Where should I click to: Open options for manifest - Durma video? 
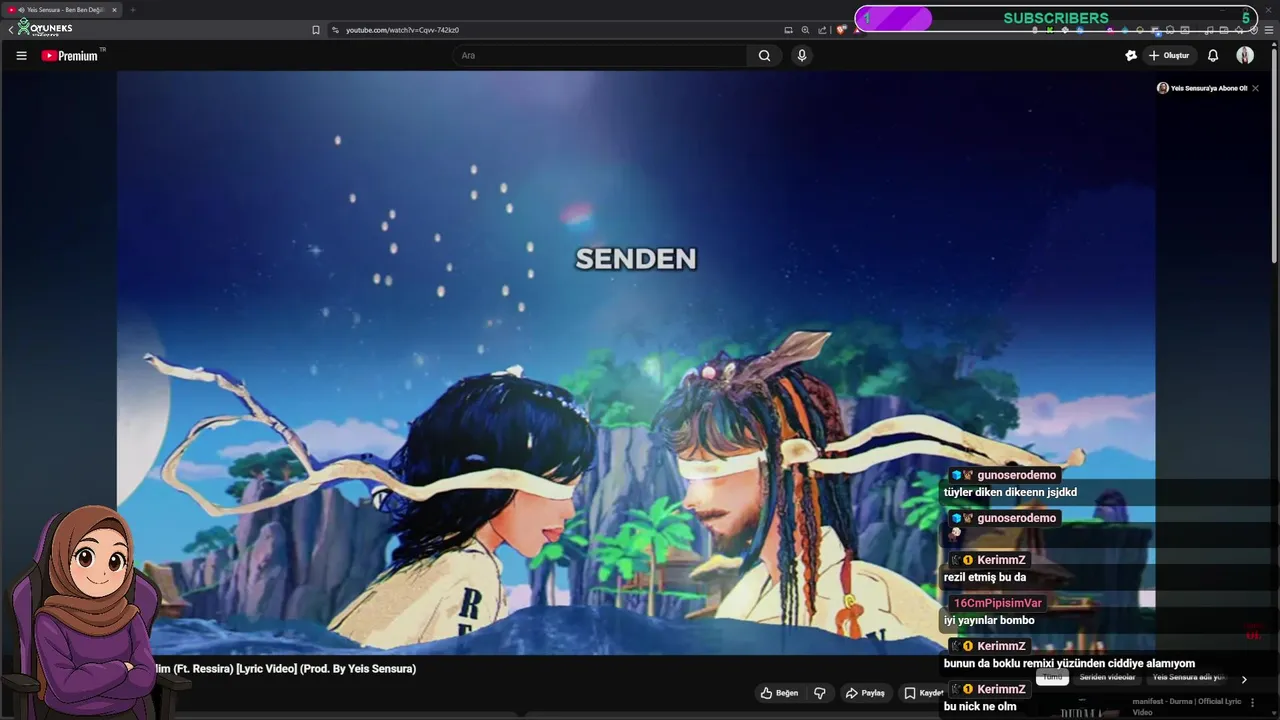tap(1252, 703)
